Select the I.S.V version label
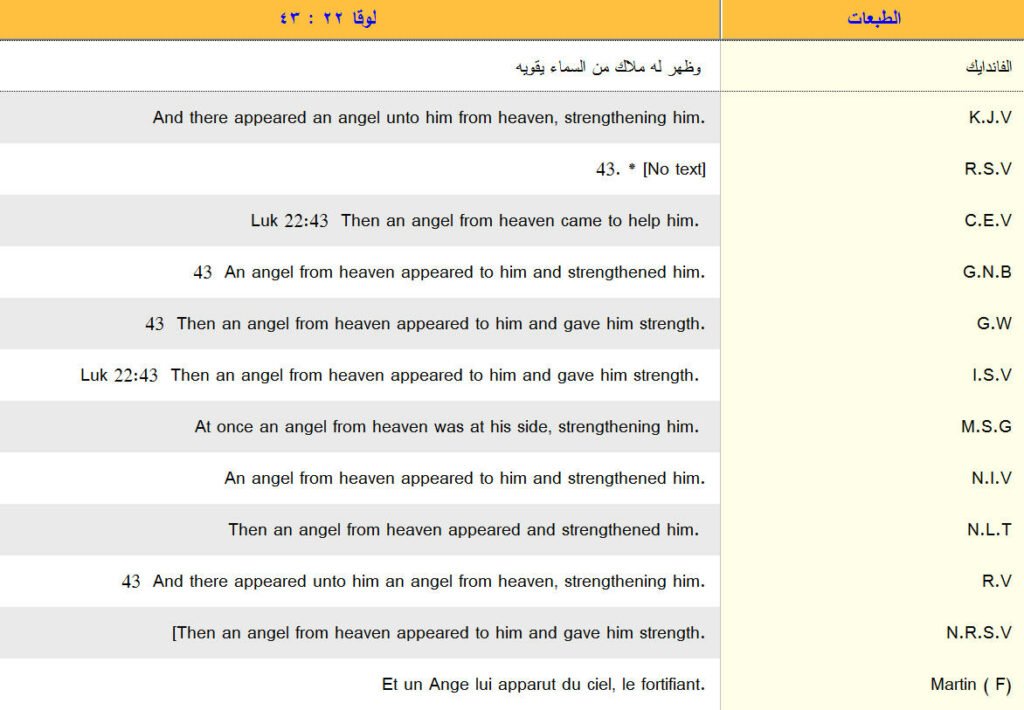Image resolution: width=1024 pixels, height=710 pixels. click(x=991, y=375)
